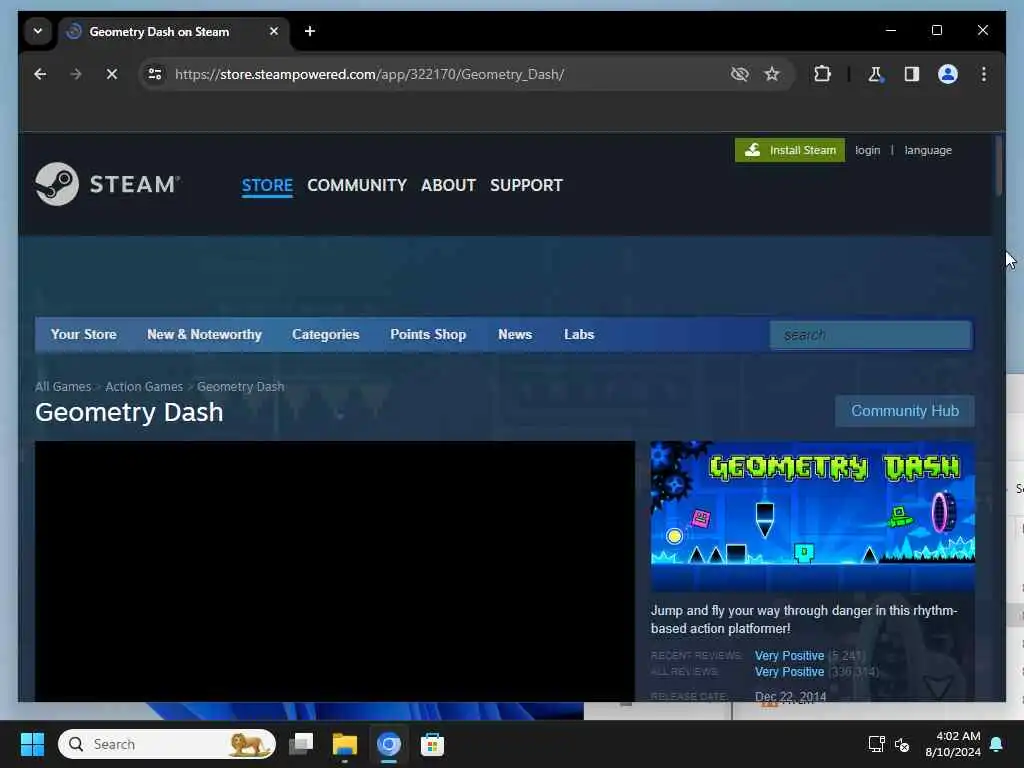Open the ABOUT menu item
This screenshot has height=768, width=1024.
pyautogui.click(x=449, y=185)
